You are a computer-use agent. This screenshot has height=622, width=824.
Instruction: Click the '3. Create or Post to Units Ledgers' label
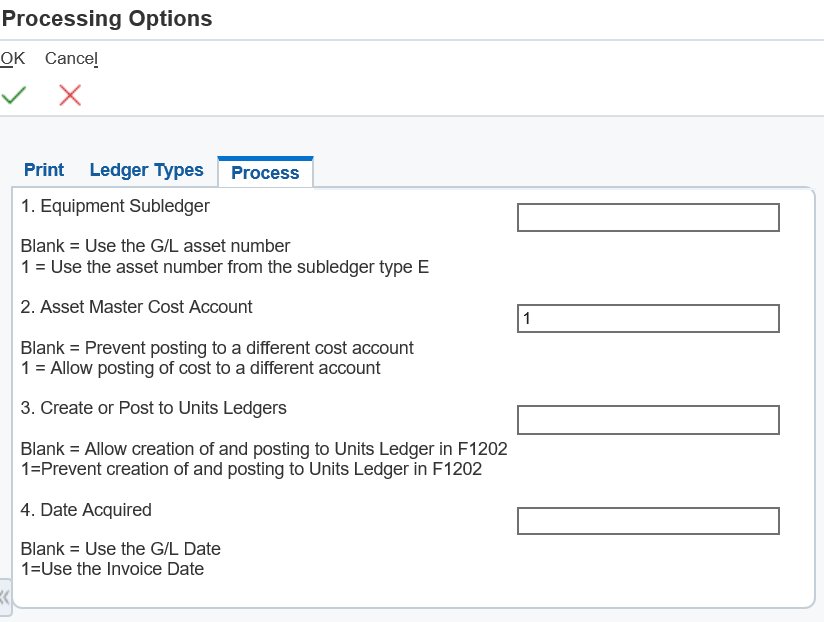tap(153, 408)
